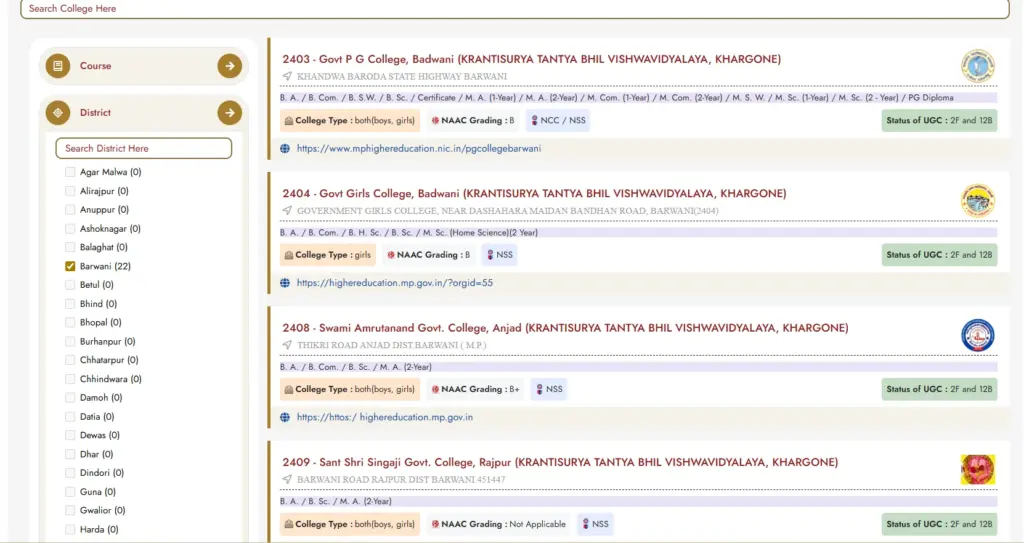Click the District filter target icon

[x=58, y=113]
